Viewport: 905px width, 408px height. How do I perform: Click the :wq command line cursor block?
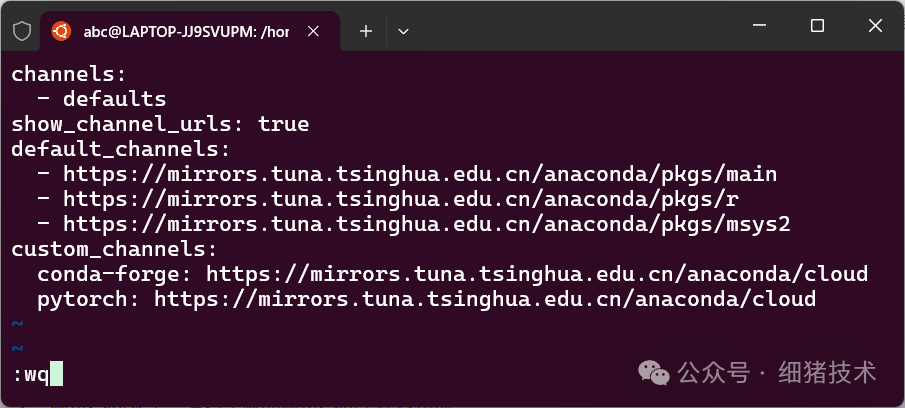56,374
